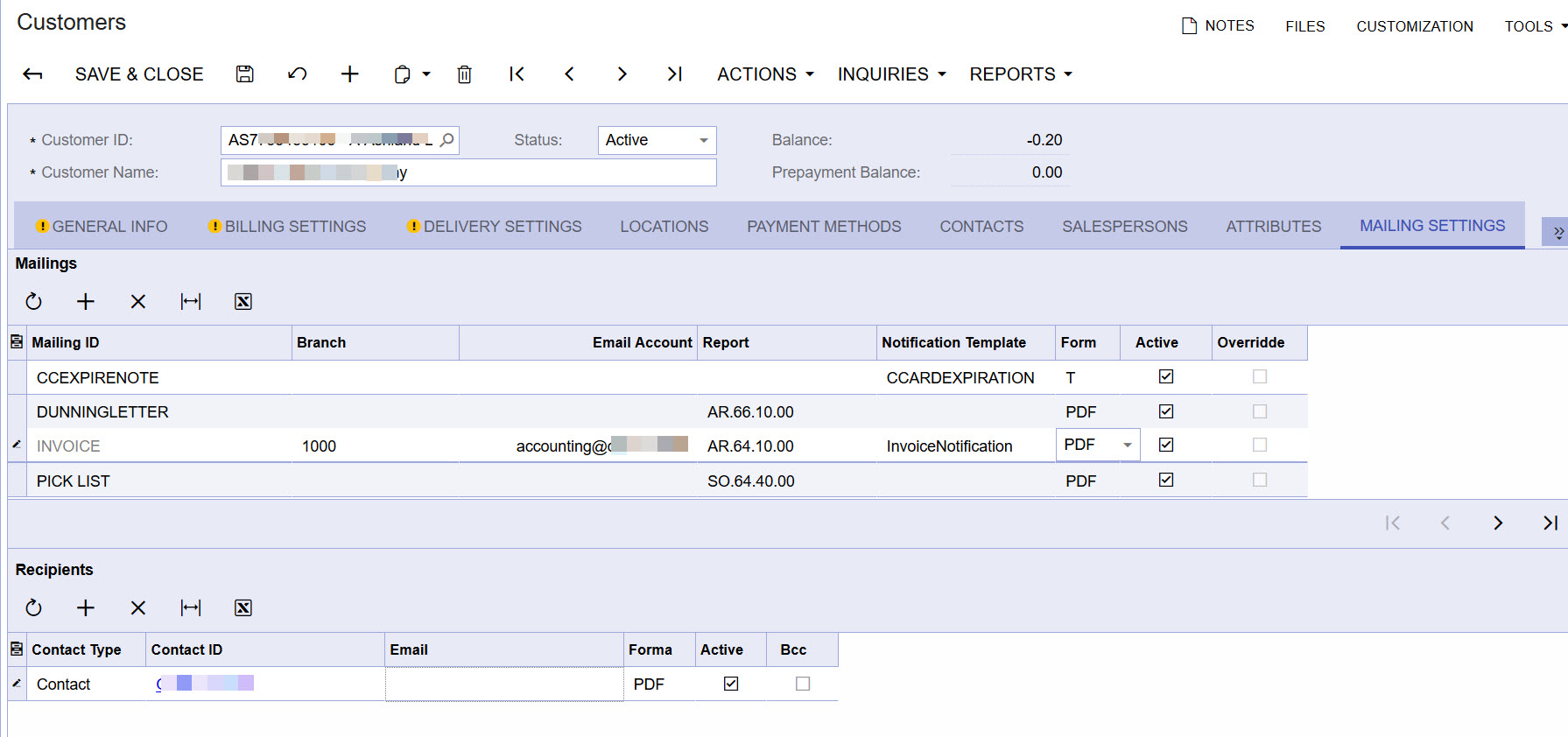
Task: Switch to PAYMENT METHODS tab
Action: coord(824,227)
